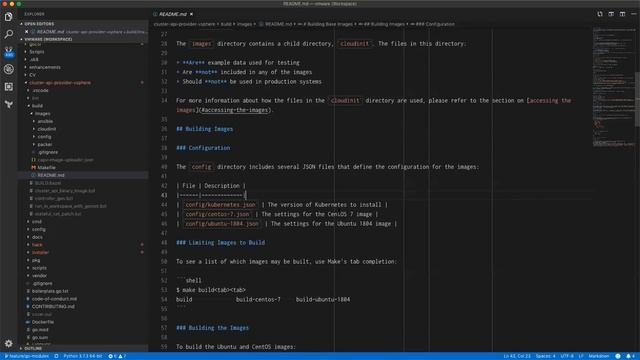Viewport: 640px width, 360px height.
Task: Open the BUILD.bazel file
Action: (x=48, y=183)
